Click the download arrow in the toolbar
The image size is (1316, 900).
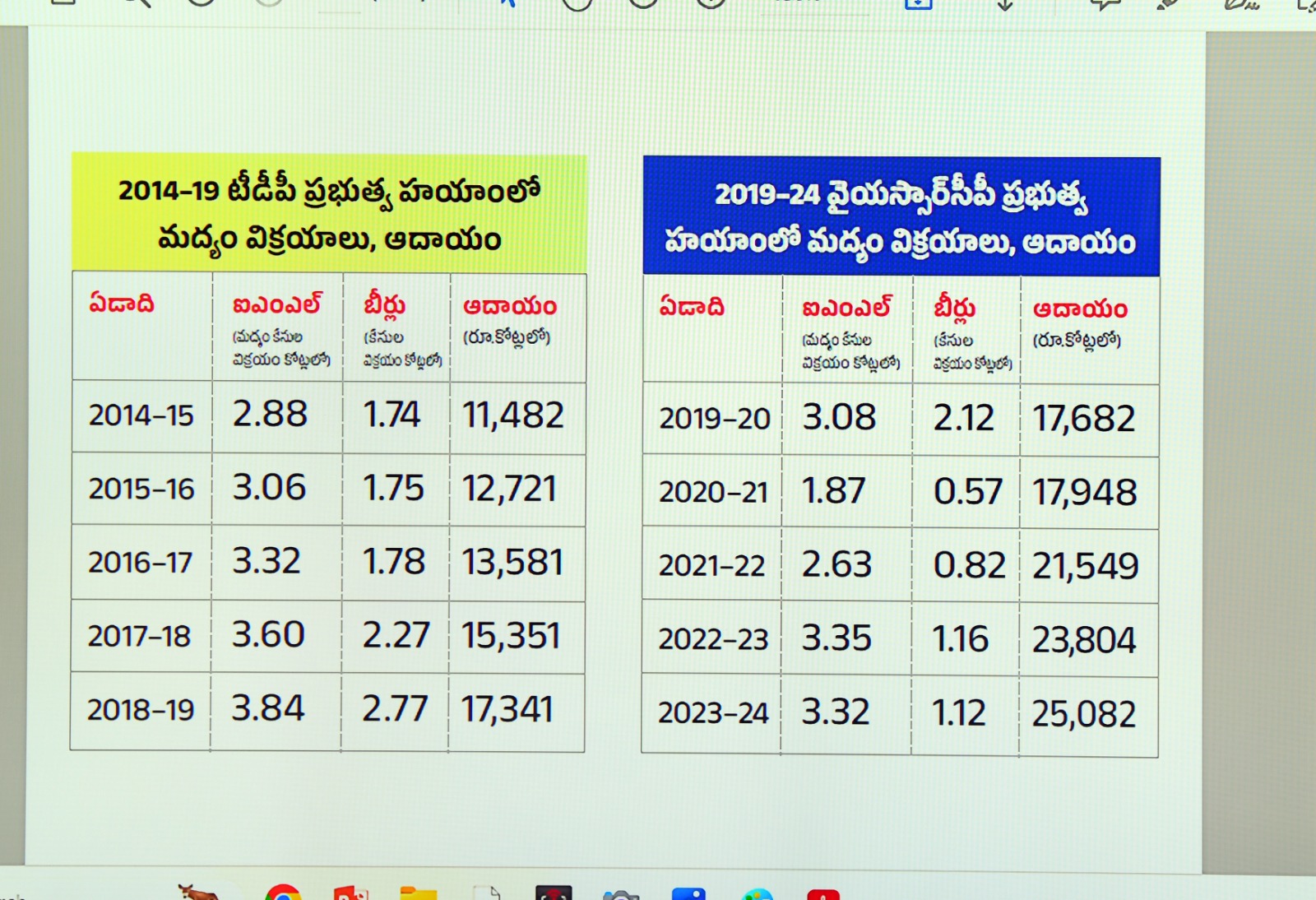coord(1005,3)
